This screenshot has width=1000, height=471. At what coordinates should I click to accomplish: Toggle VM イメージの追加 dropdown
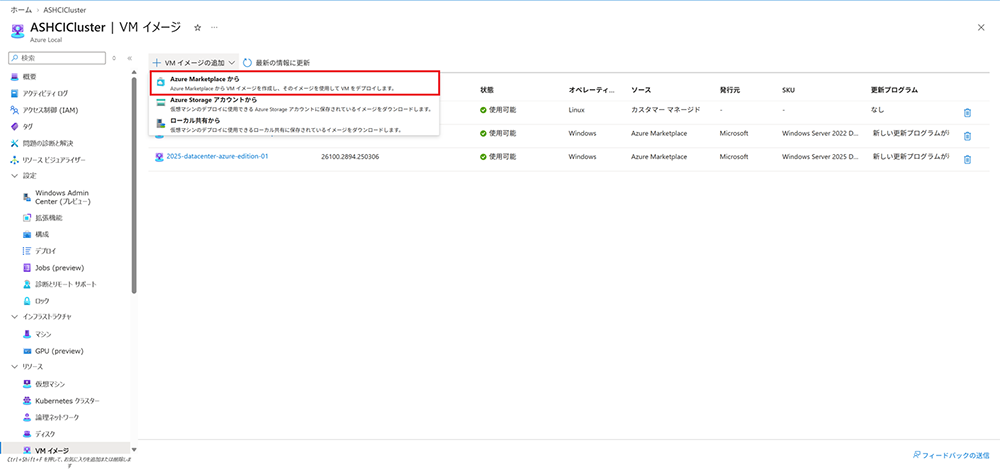click(x=194, y=62)
